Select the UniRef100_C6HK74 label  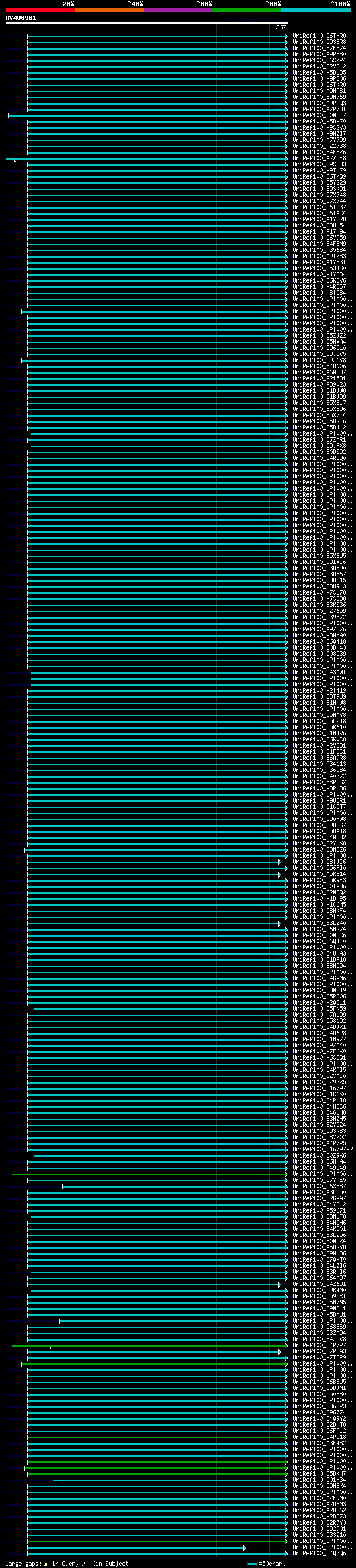tap(319, 929)
